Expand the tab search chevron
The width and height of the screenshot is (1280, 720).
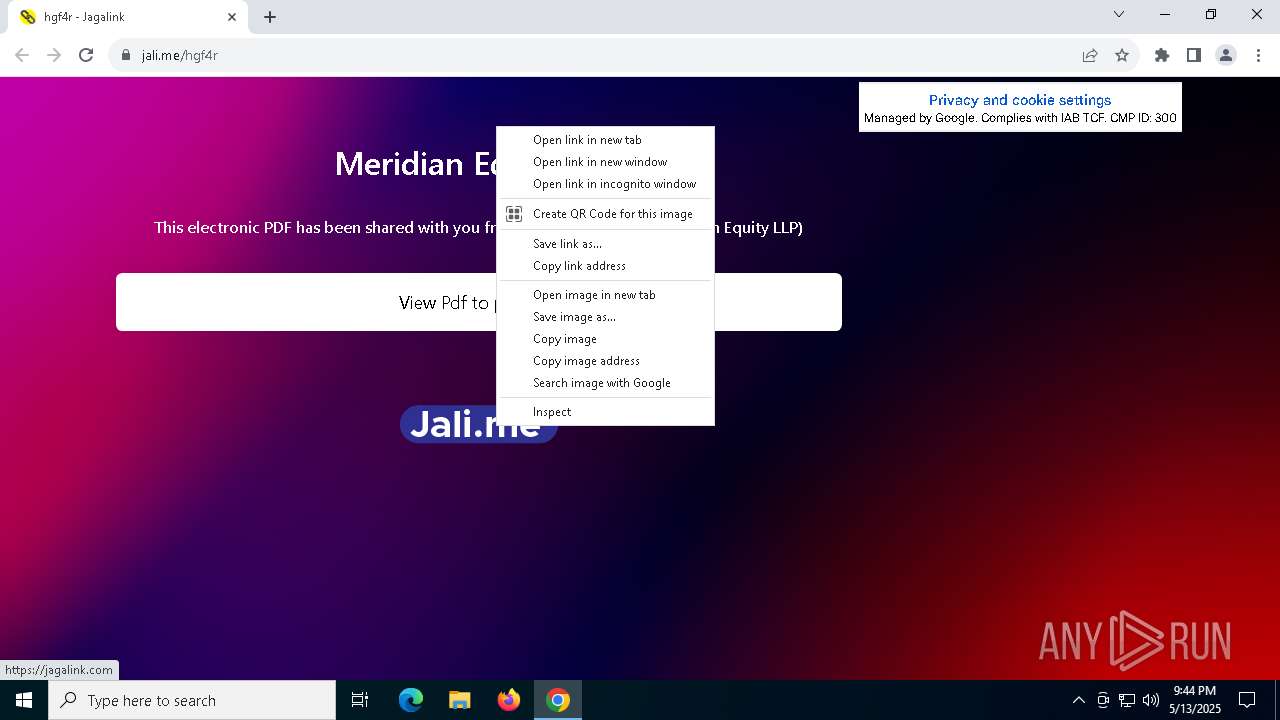point(1119,14)
